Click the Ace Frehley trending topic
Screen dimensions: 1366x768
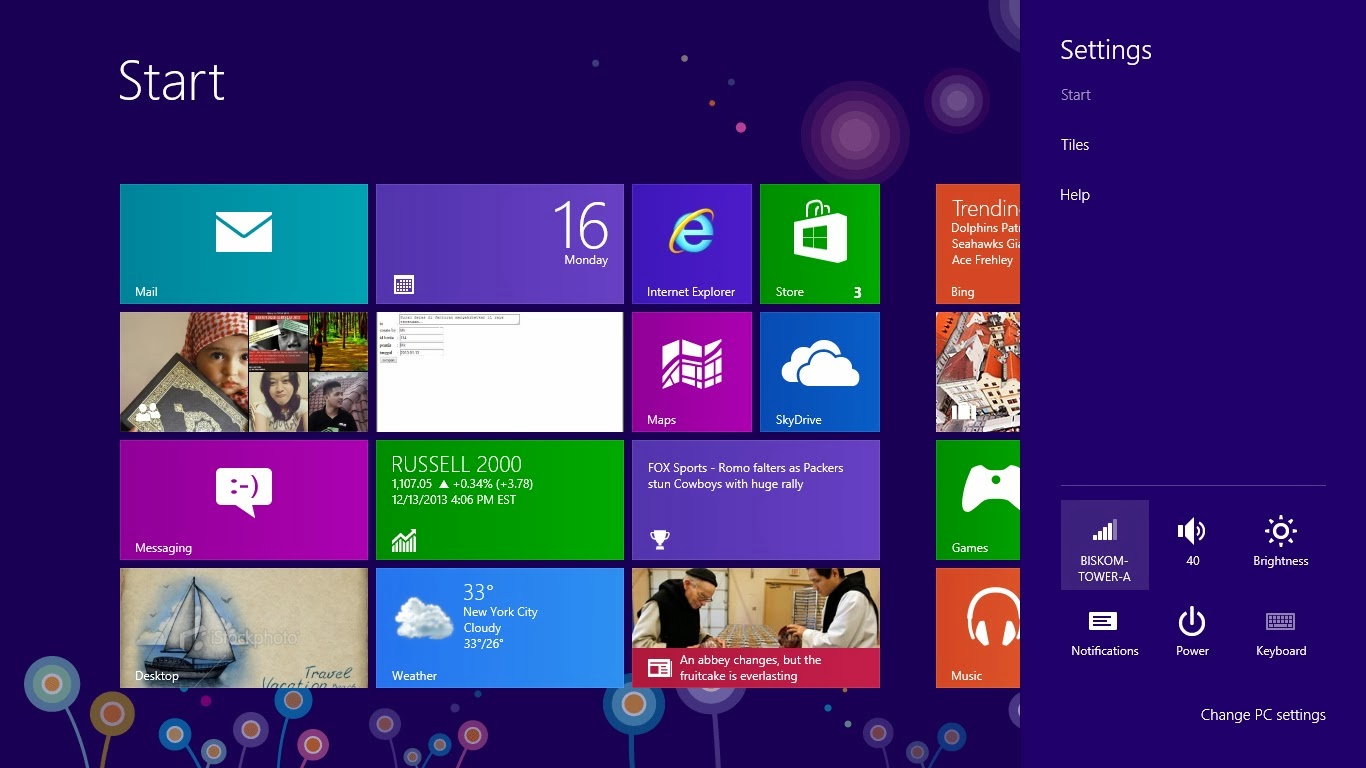coord(982,260)
